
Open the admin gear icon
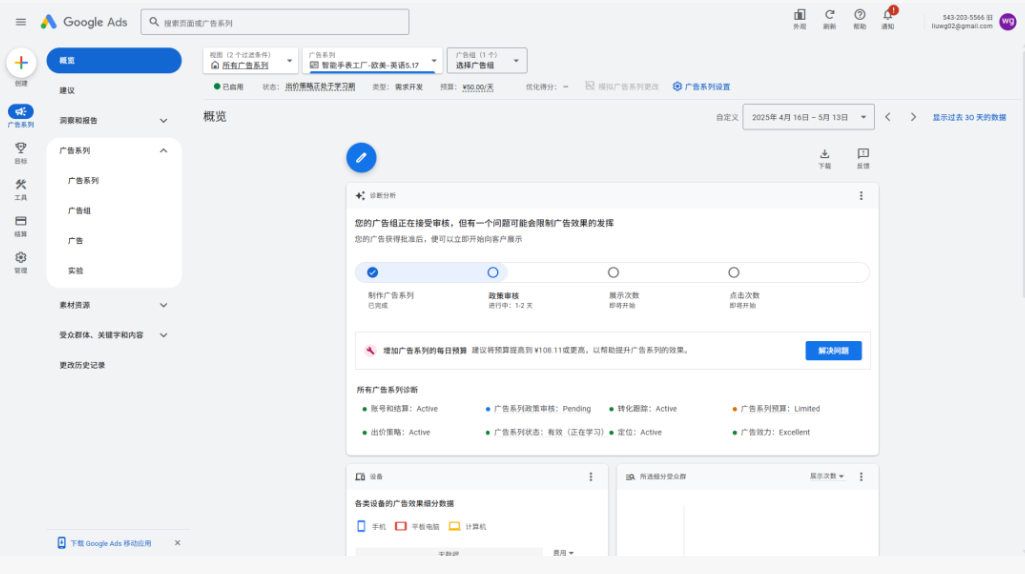point(21,258)
